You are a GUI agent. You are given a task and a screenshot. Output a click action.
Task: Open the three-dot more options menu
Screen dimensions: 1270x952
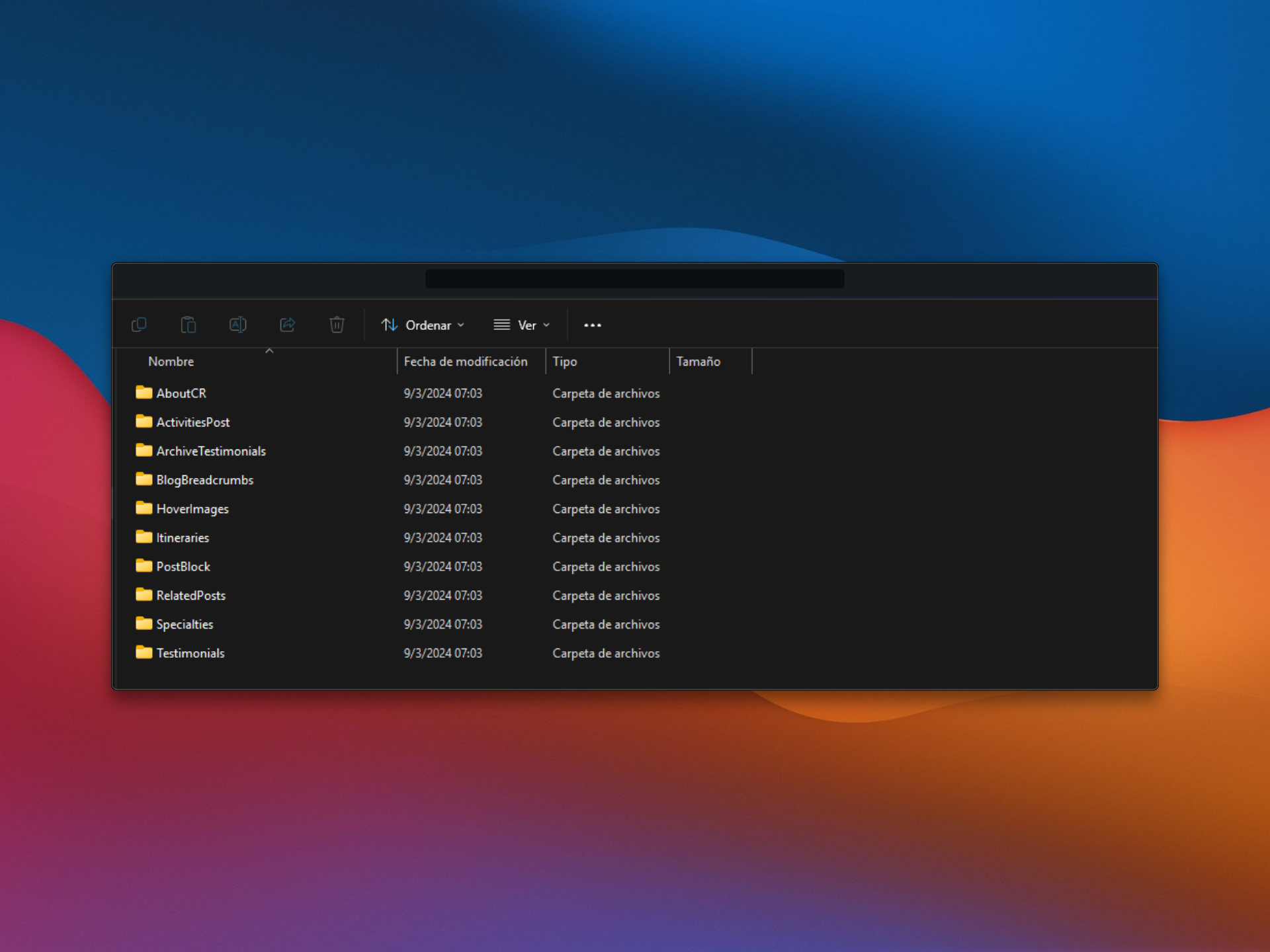pos(593,325)
